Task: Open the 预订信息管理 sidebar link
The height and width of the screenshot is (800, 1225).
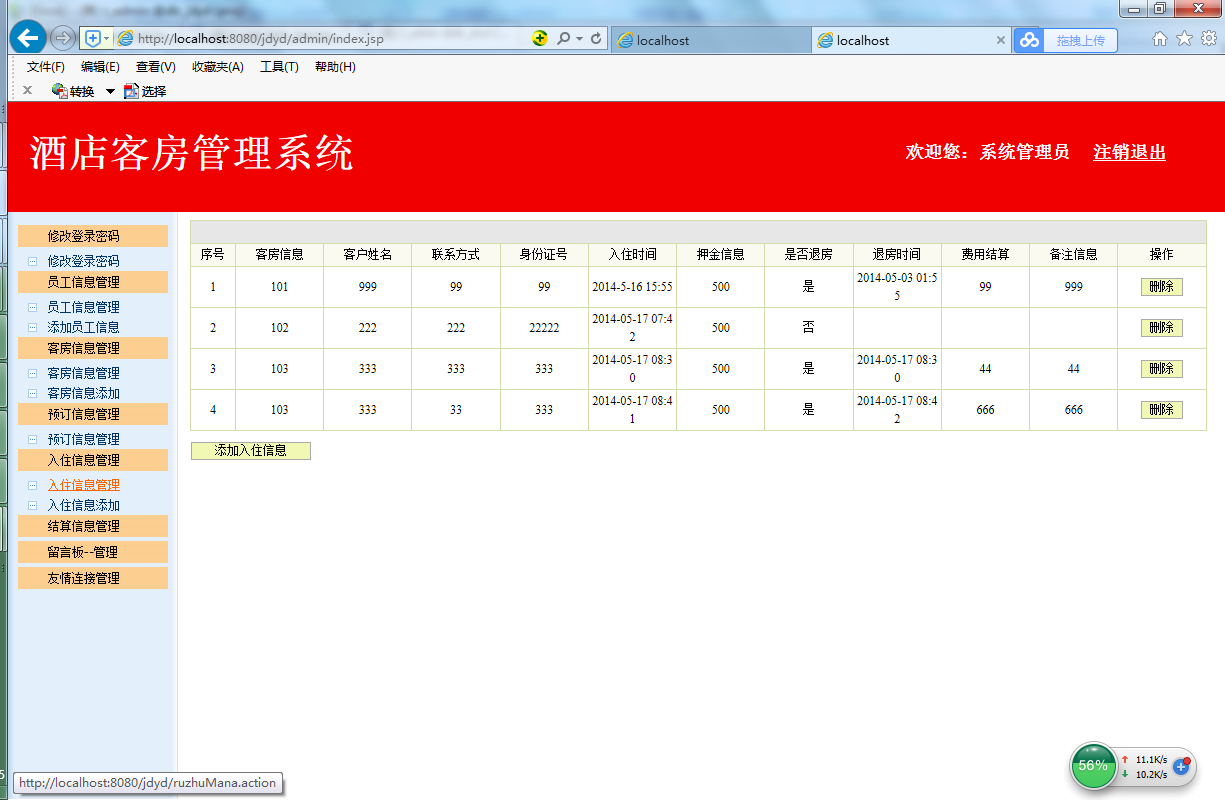Action: click(x=83, y=439)
